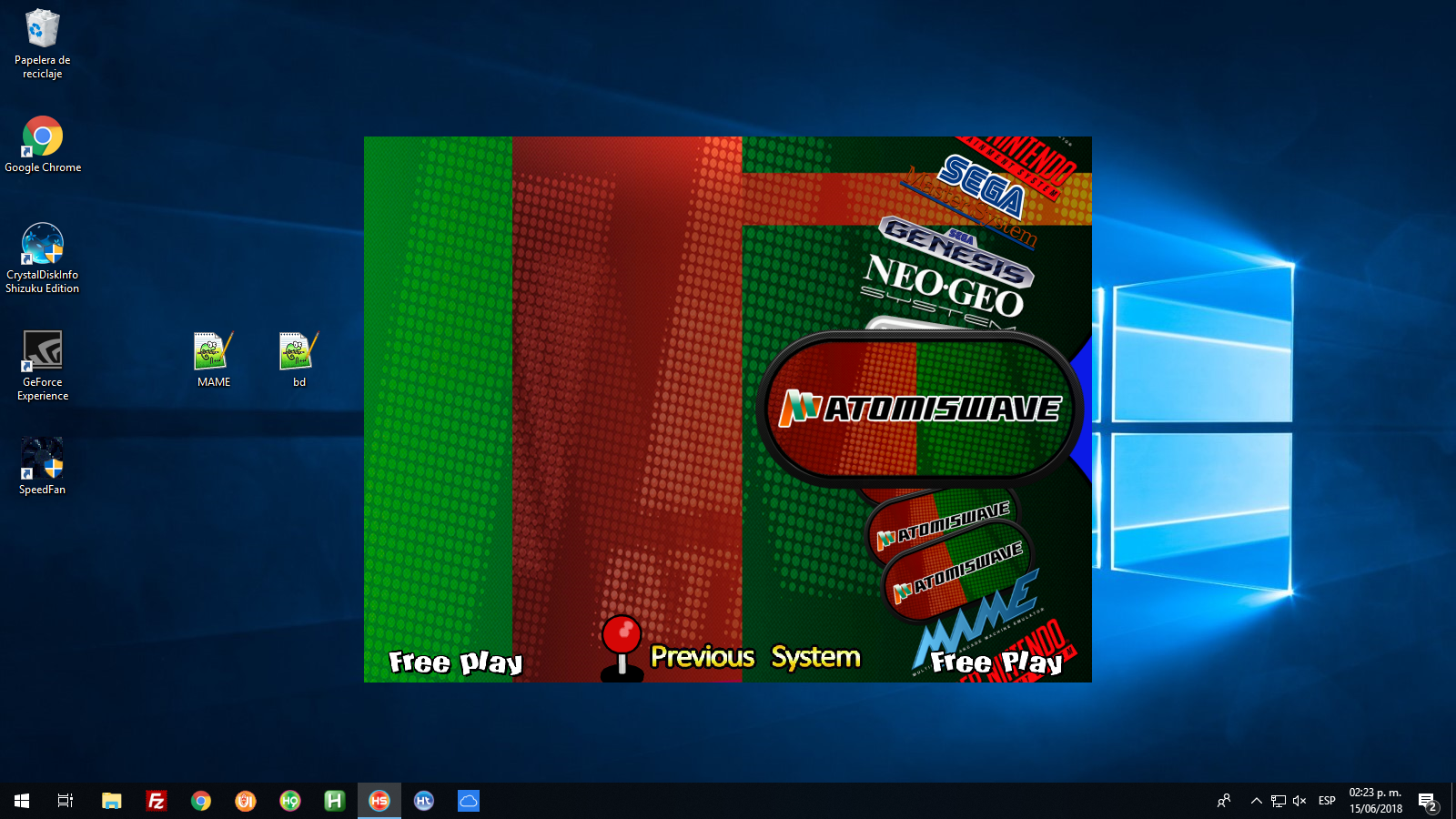Click the Free Play text at bottom-right

pos(996,662)
